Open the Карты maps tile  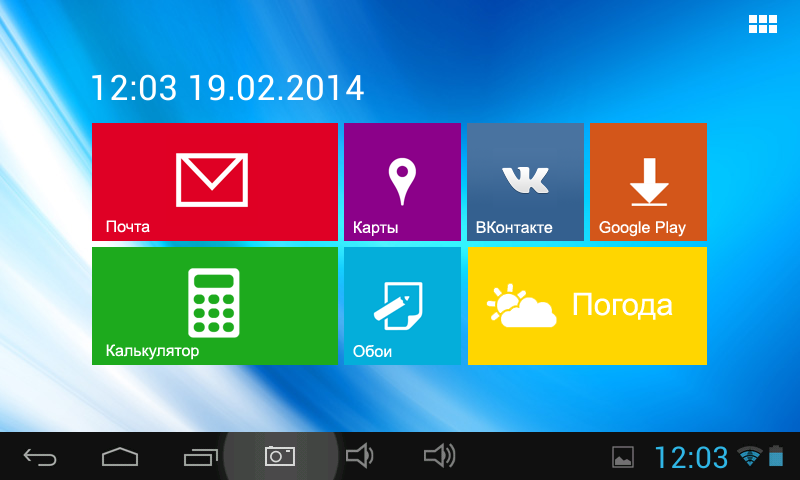(x=402, y=182)
